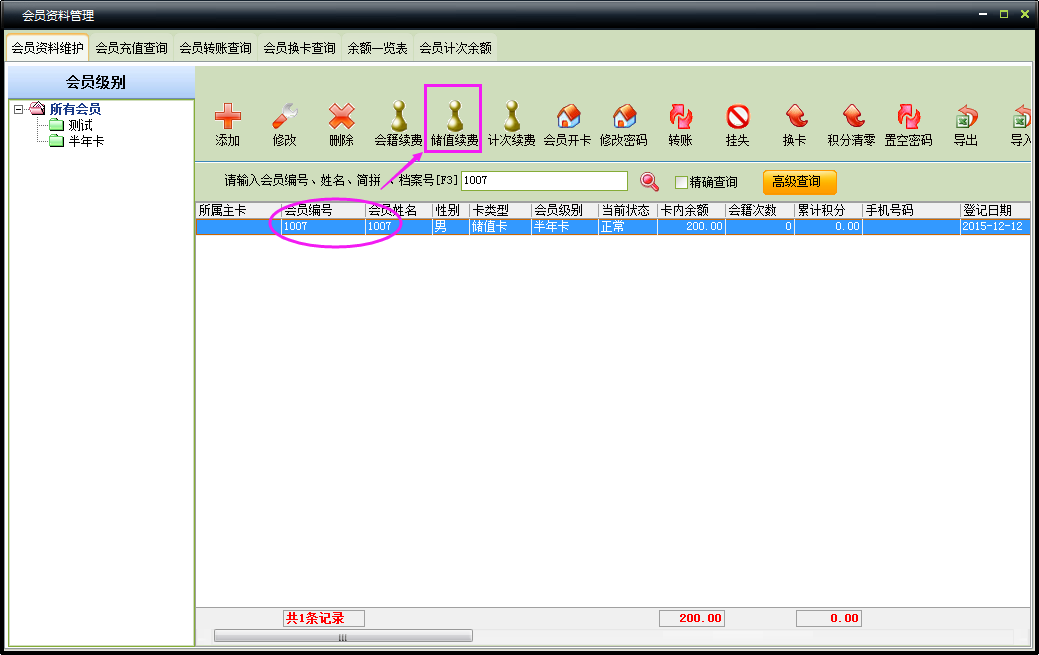The width and height of the screenshot is (1039, 655).
Task: Minimize the 会员资料管理 window
Action: pyautogui.click(x=983, y=14)
